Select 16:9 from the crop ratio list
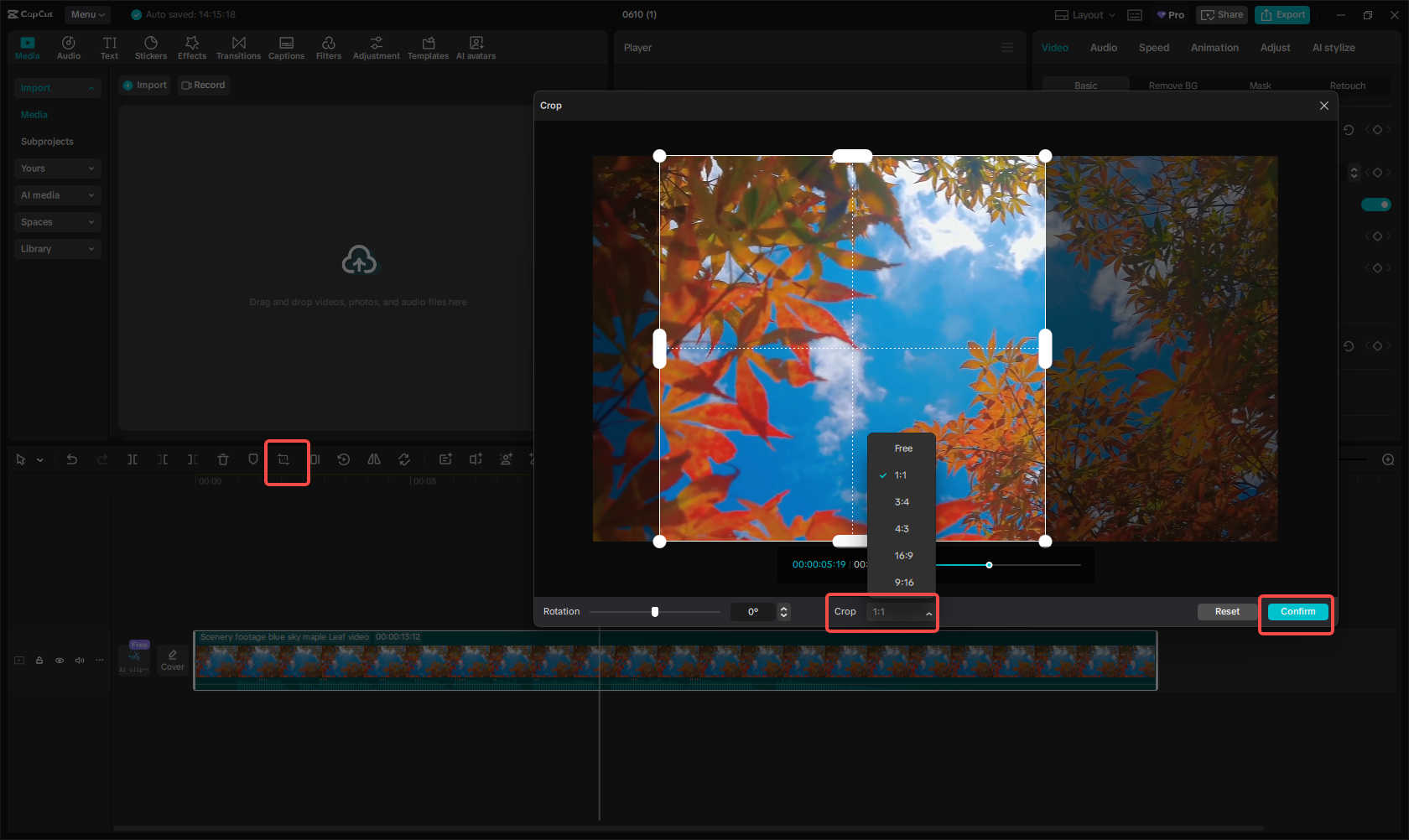 pos(902,555)
